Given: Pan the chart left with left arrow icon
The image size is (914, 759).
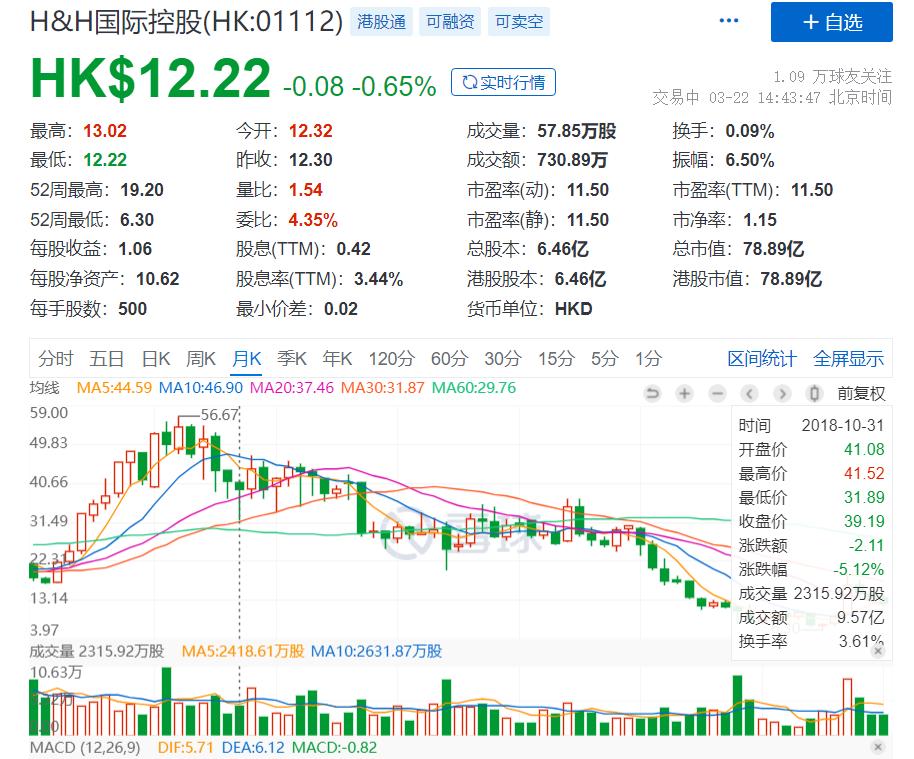Looking at the screenshot, I should pyautogui.click(x=751, y=394).
